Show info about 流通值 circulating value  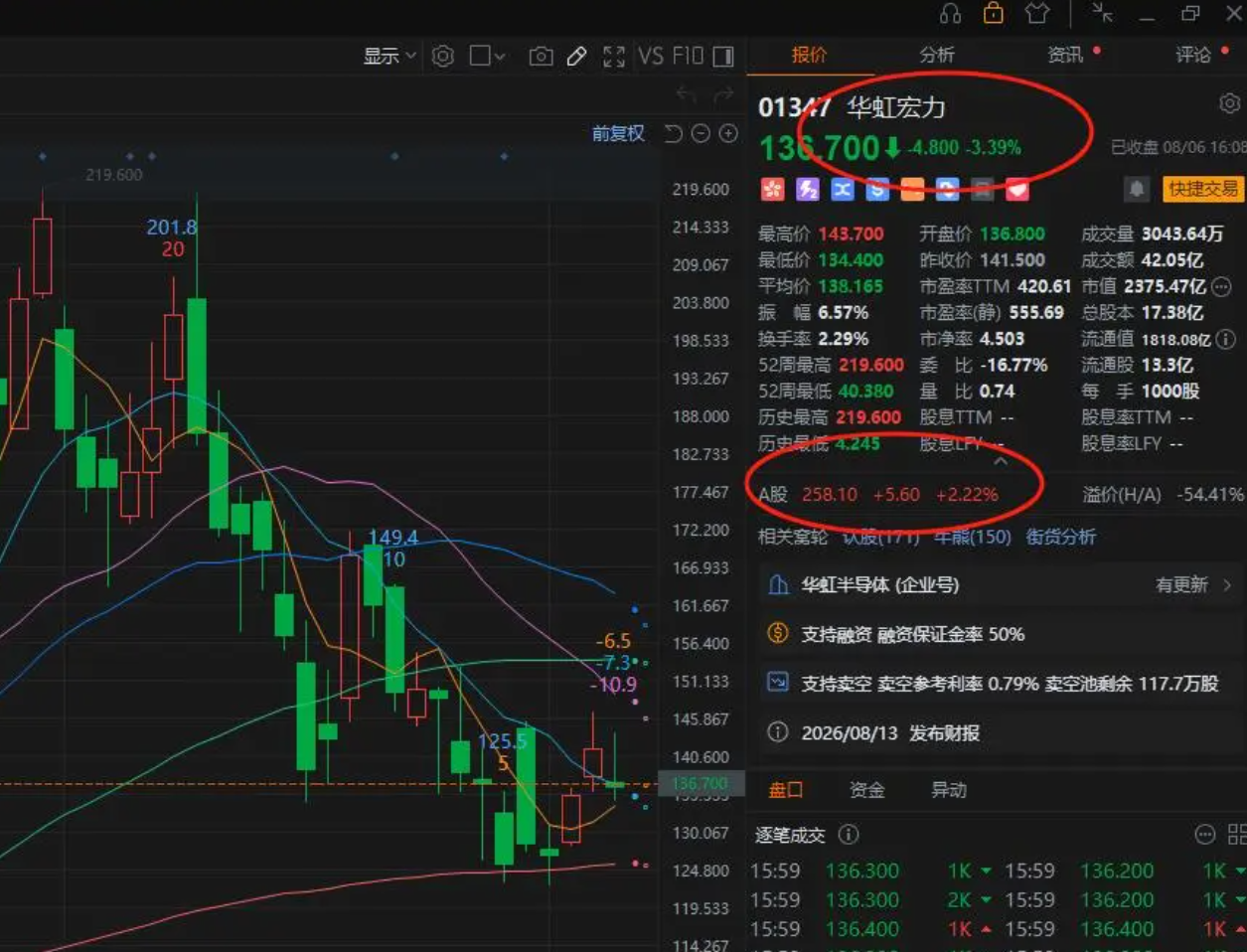pos(1226,339)
